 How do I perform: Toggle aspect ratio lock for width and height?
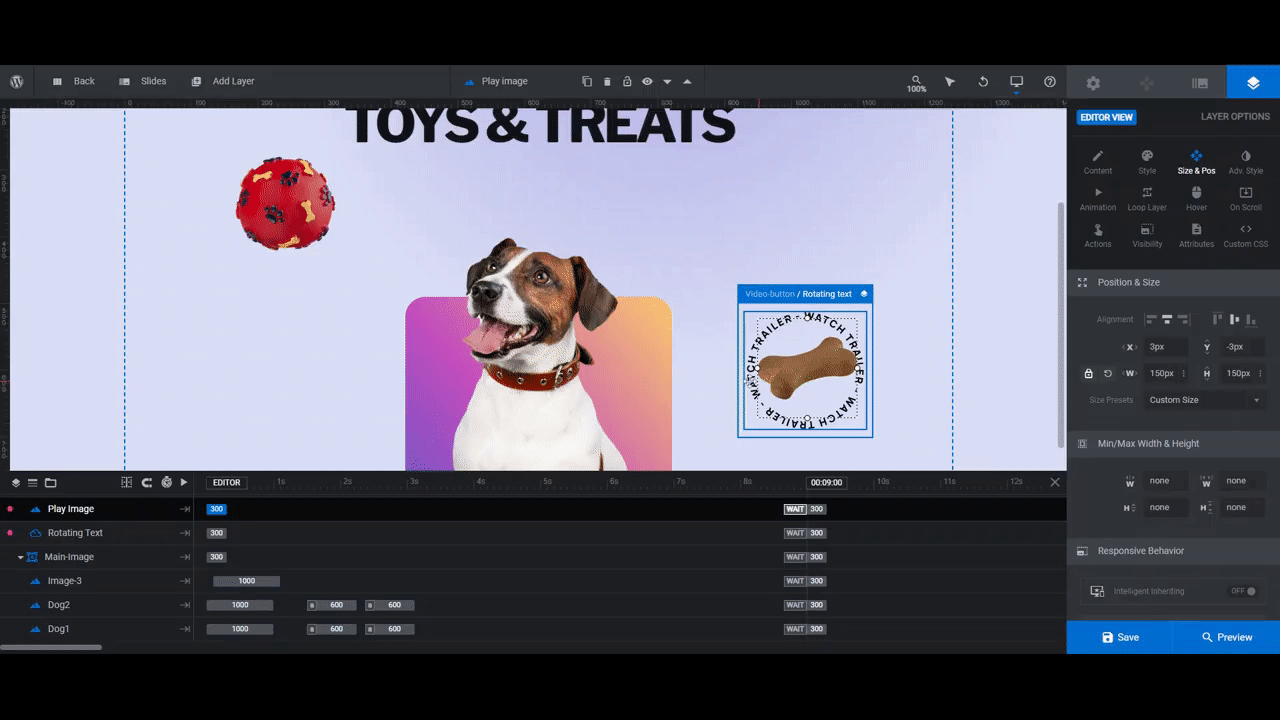(1089, 373)
